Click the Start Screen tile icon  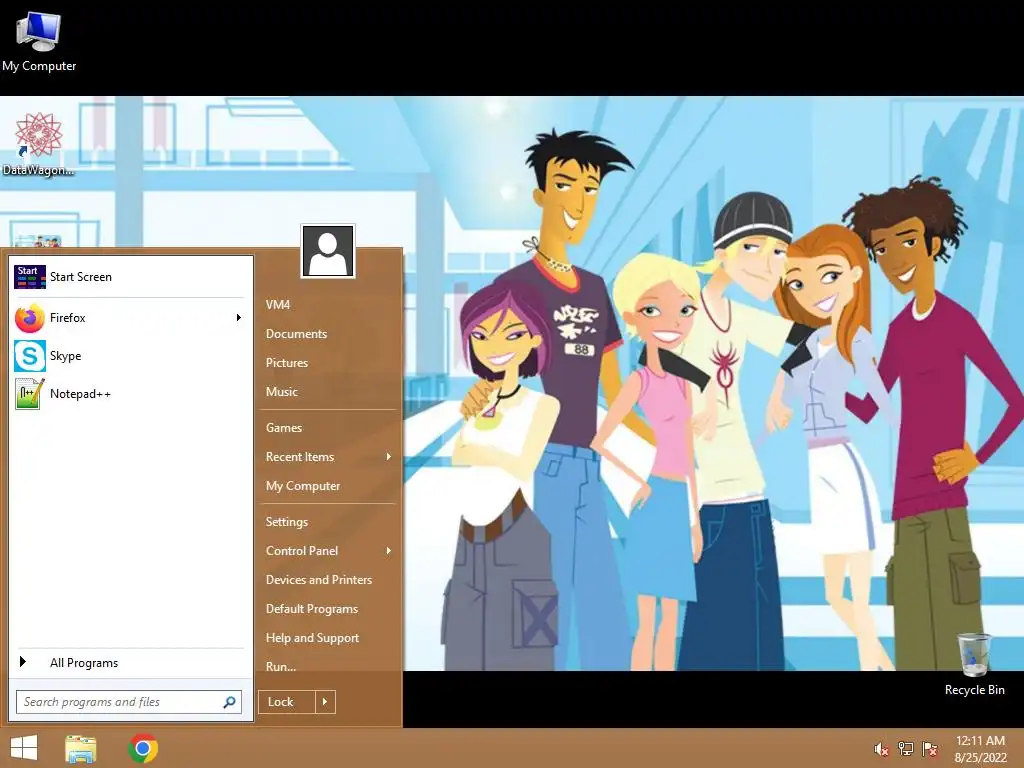point(30,277)
